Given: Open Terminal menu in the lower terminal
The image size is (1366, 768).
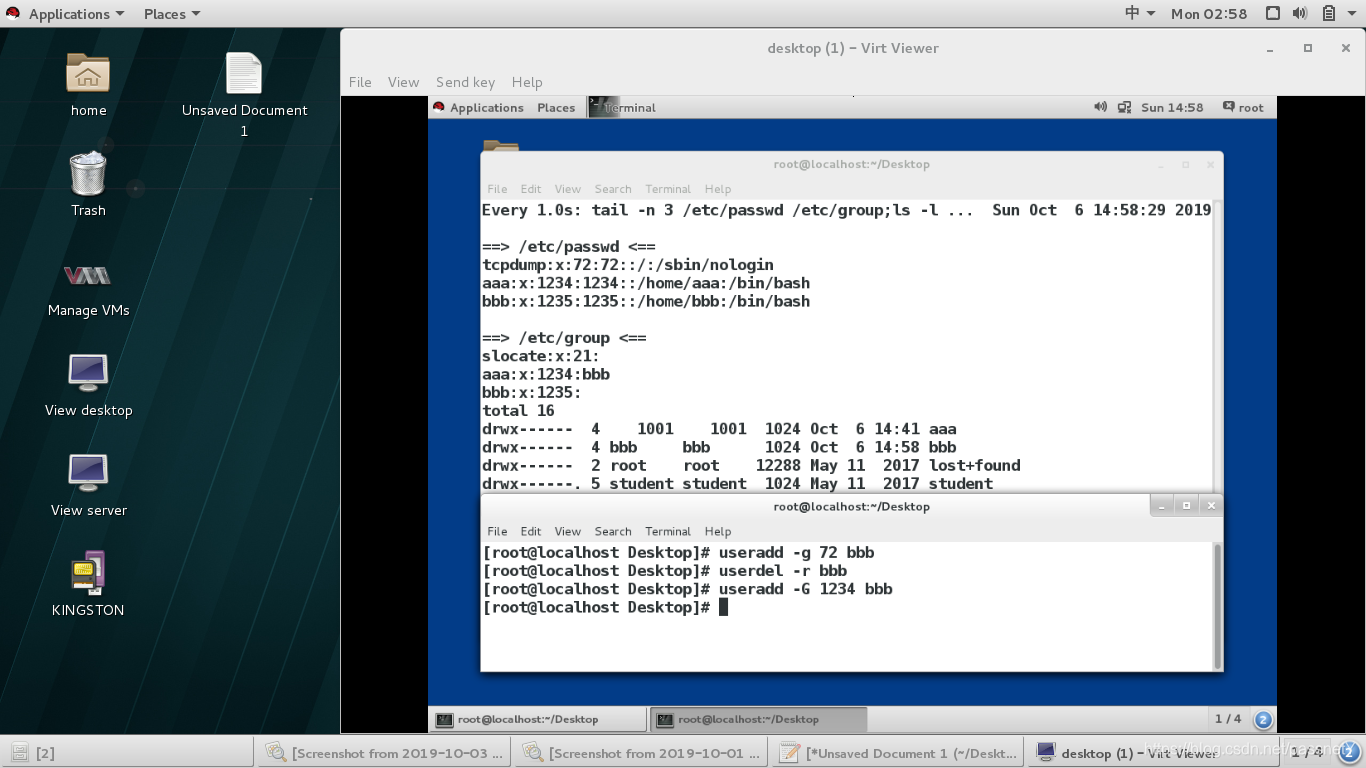Looking at the screenshot, I should point(668,531).
